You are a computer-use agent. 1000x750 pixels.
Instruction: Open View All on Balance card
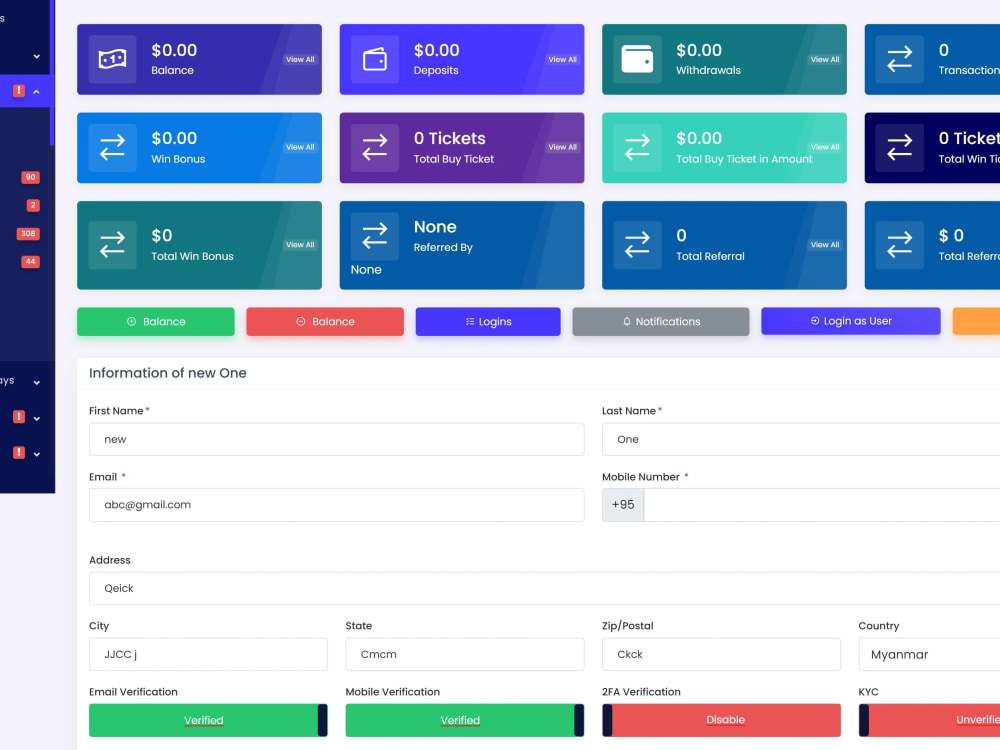tap(300, 59)
